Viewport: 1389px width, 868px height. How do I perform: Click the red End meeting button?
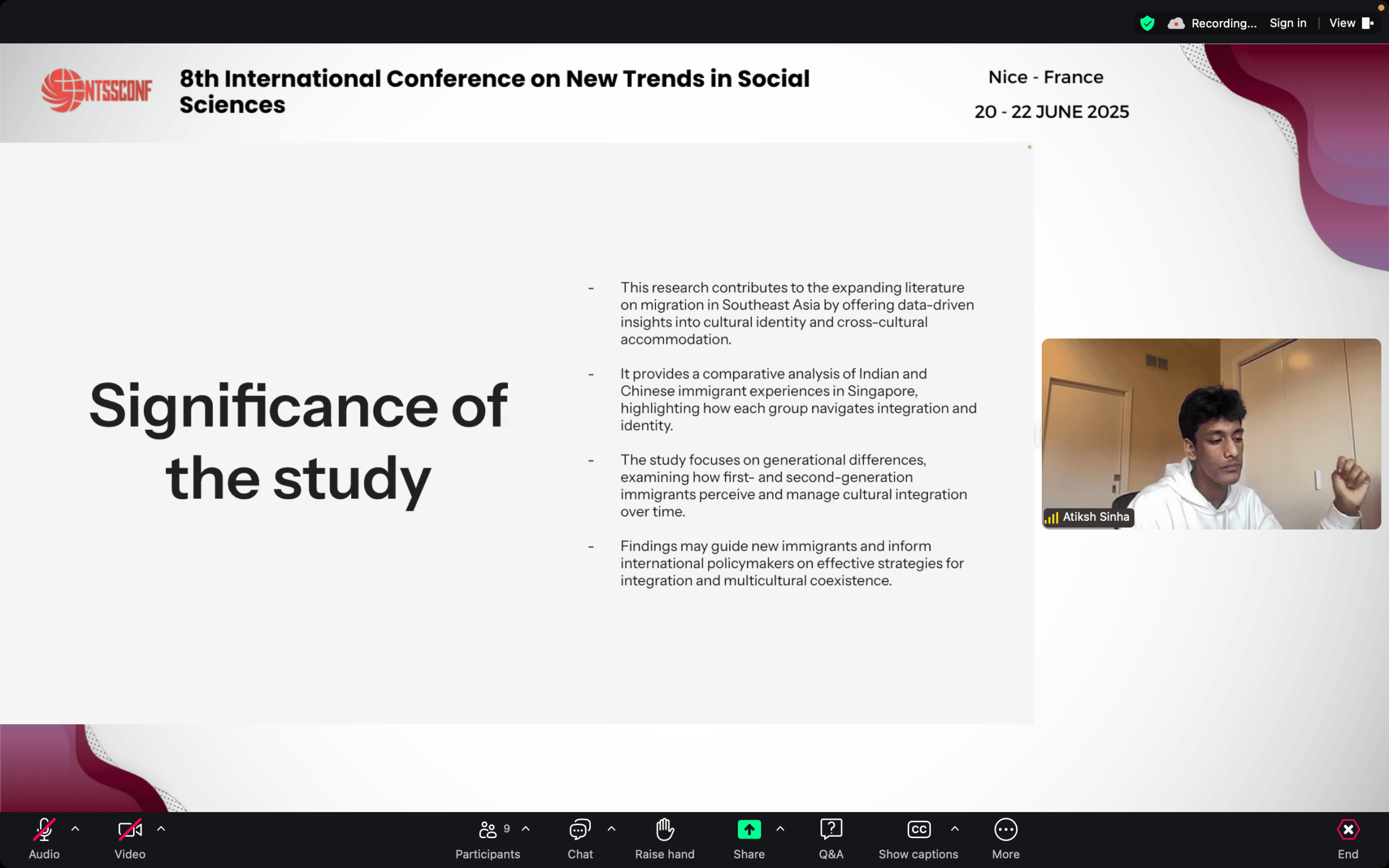click(x=1348, y=829)
